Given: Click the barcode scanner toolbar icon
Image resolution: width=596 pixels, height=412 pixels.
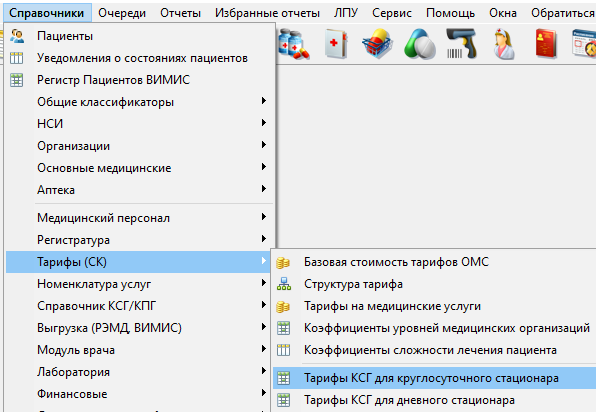Looking at the screenshot, I should pyautogui.click(x=461, y=44).
